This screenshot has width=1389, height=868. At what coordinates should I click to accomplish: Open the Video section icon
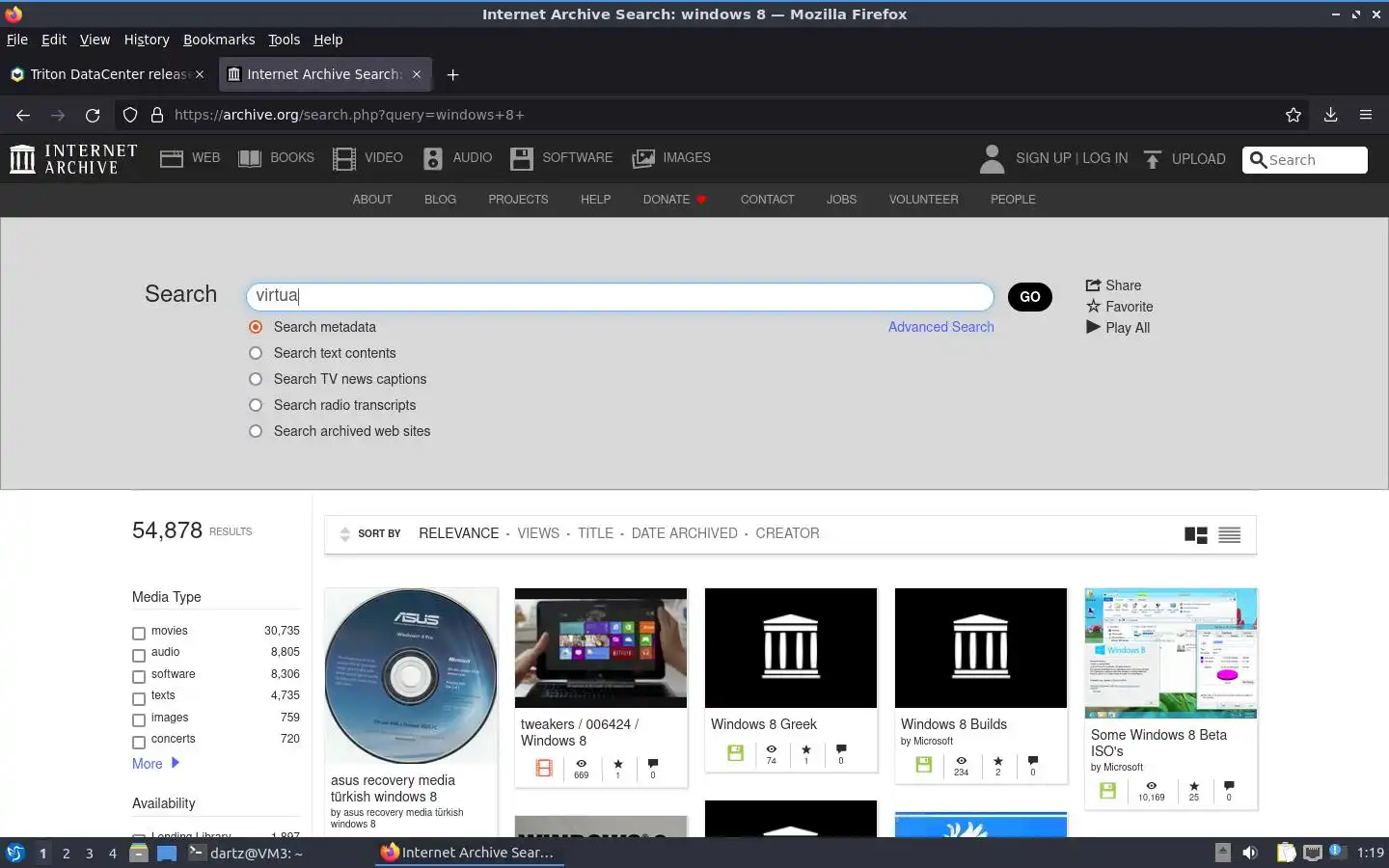(x=344, y=158)
